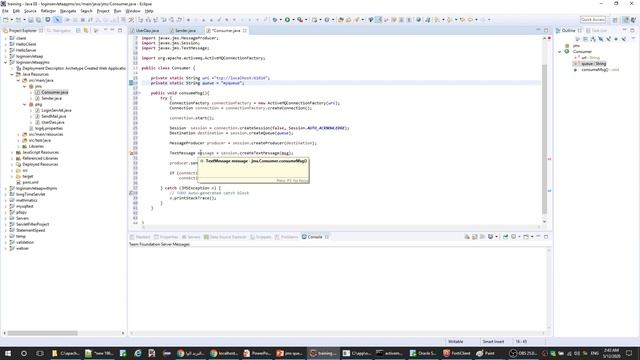Minimize the Project Explorer view

tap(113, 30)
